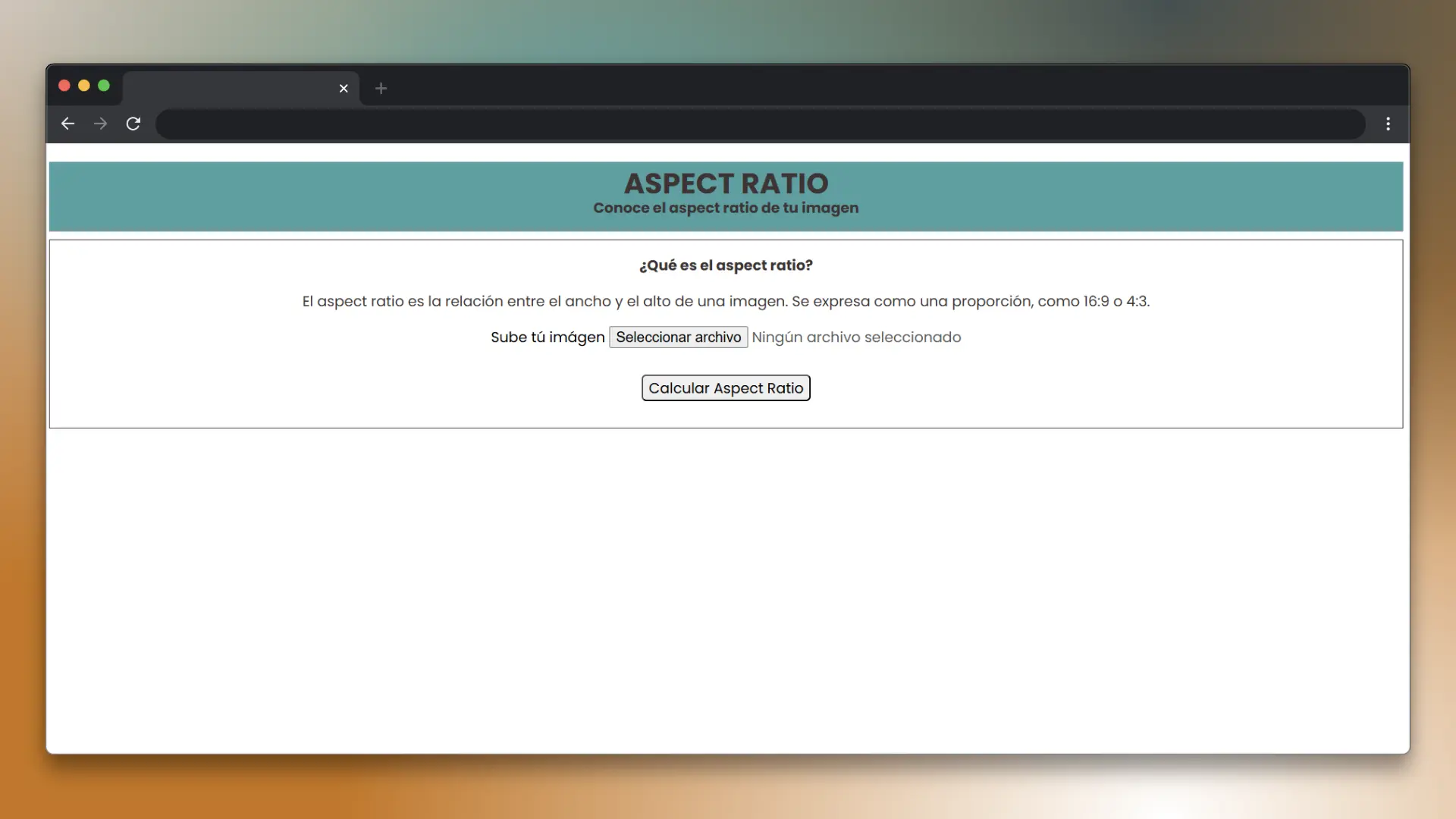
Task: Reload the current page
Action: (133, 124)
